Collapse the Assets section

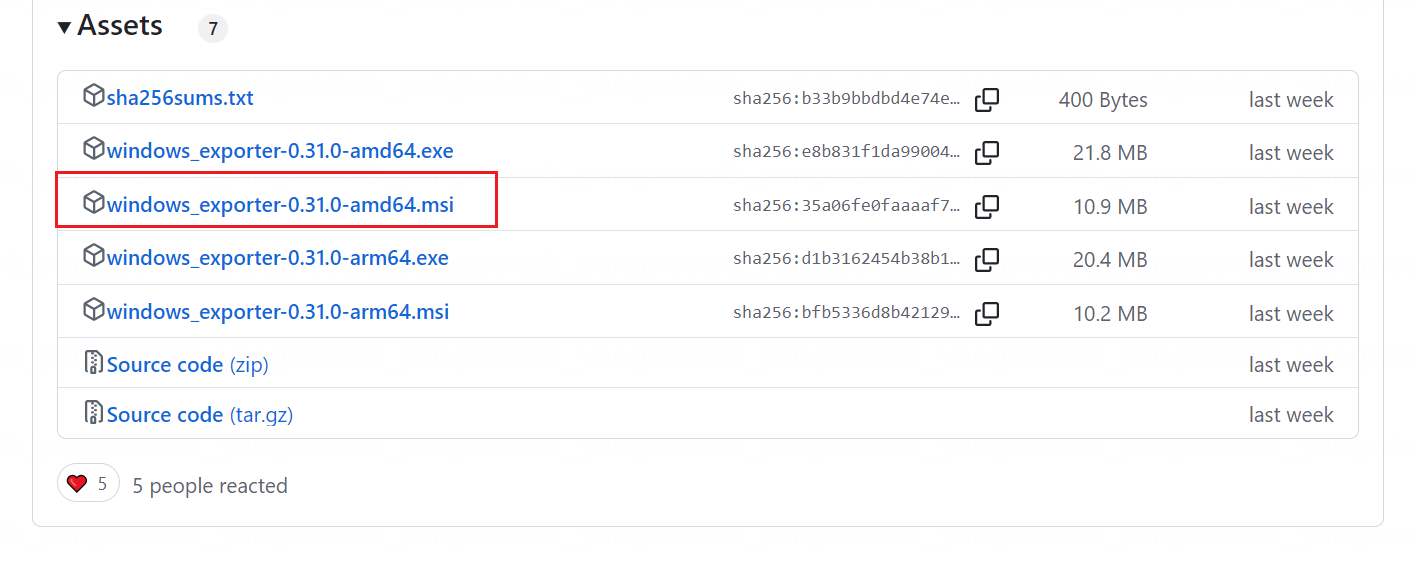click(x=65, y=27)
